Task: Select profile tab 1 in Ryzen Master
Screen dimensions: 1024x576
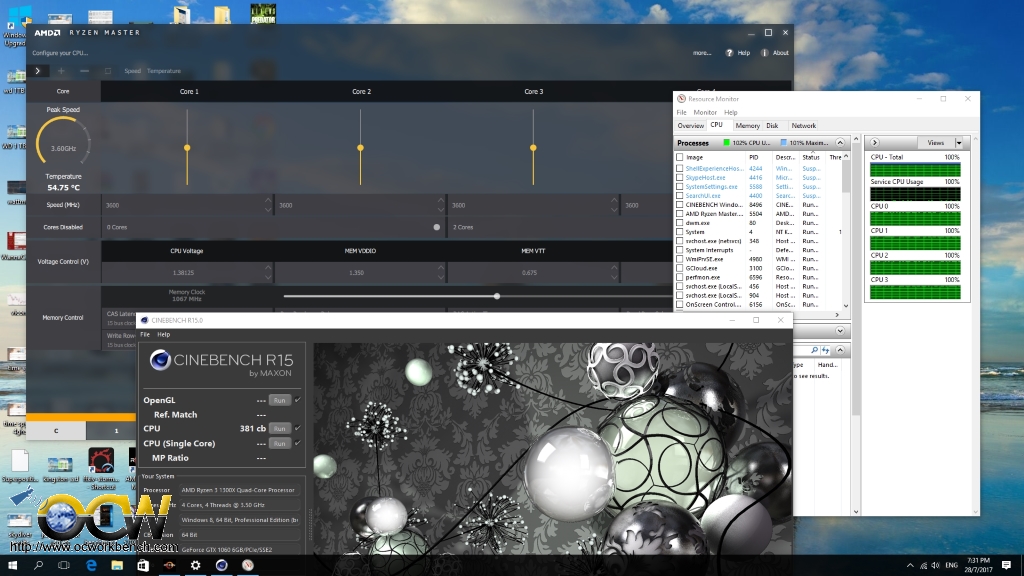Action: point(116,430)
